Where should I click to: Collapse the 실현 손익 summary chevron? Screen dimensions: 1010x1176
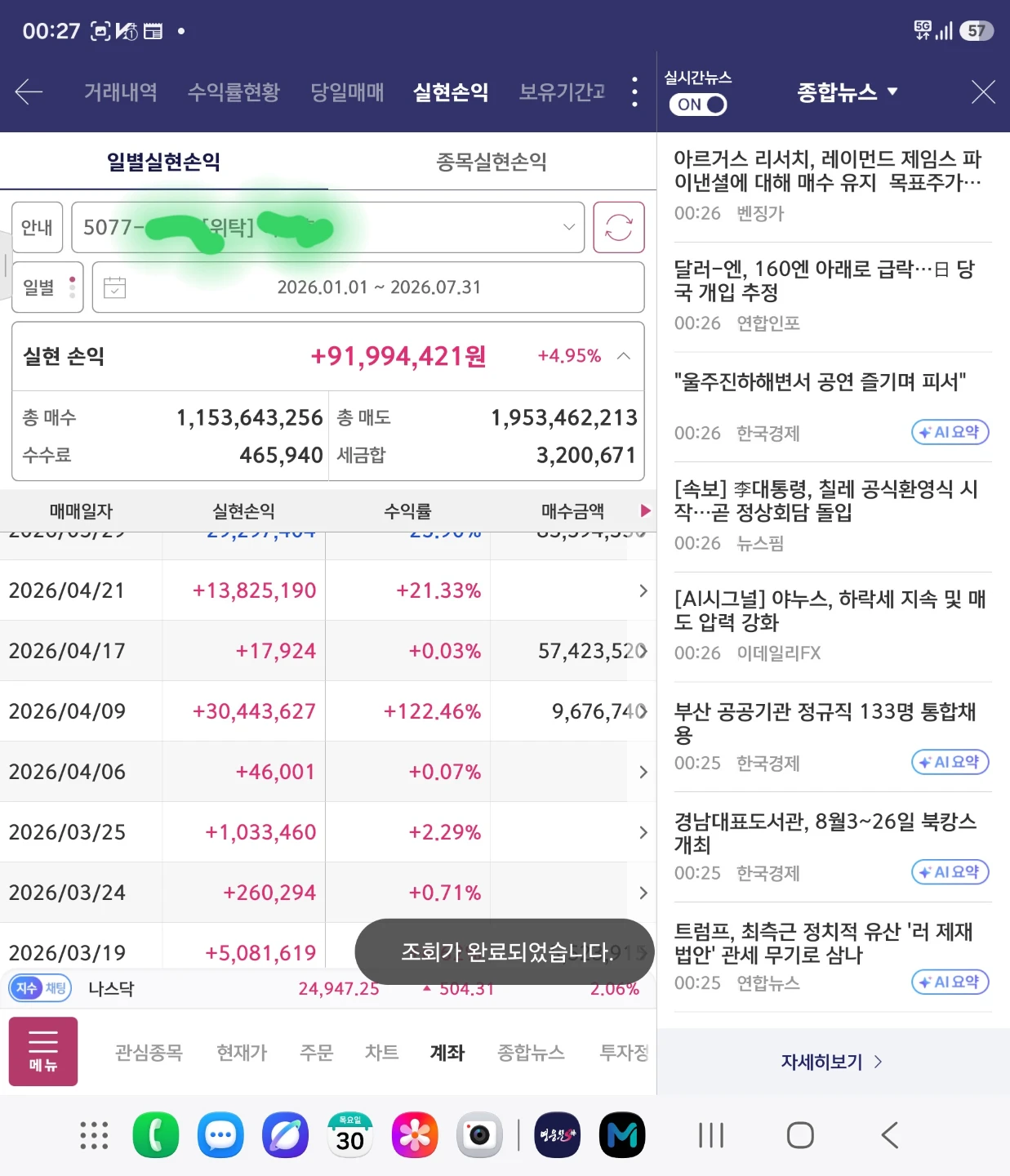coord(624,356)
